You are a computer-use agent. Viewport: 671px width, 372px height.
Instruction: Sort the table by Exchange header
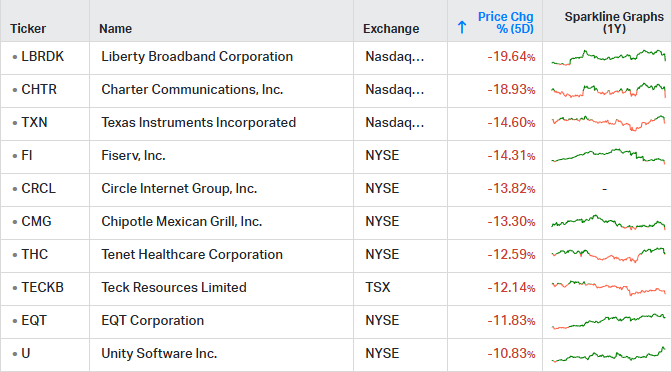click(x=391, y=29)
